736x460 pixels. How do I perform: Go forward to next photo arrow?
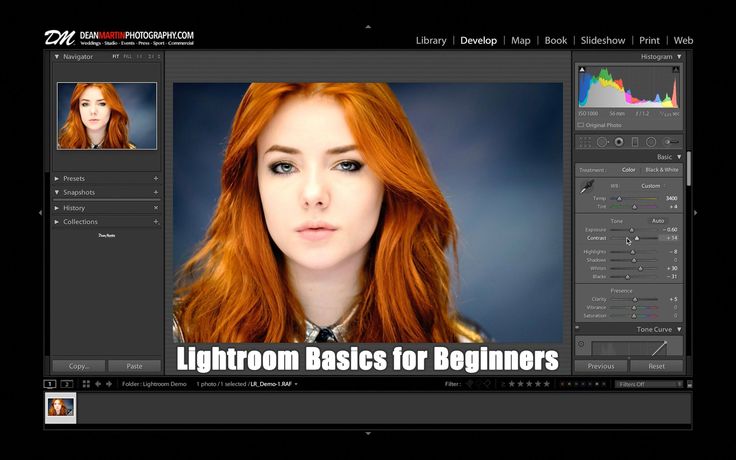(x=109, y=384)
